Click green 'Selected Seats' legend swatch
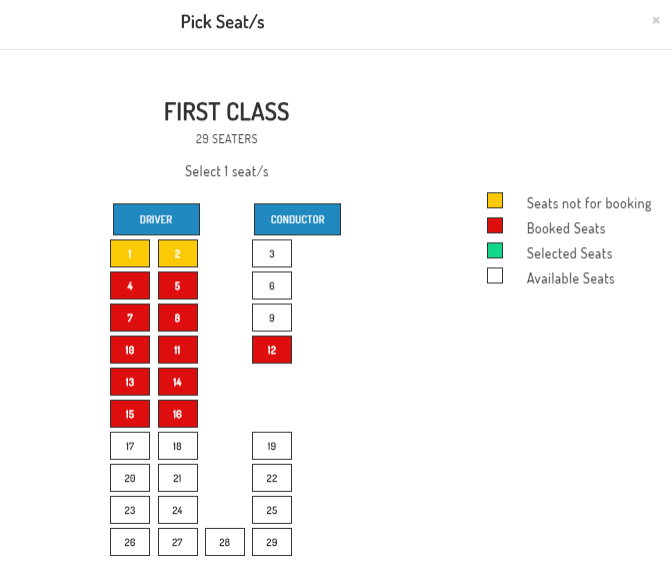 [495, 251]
